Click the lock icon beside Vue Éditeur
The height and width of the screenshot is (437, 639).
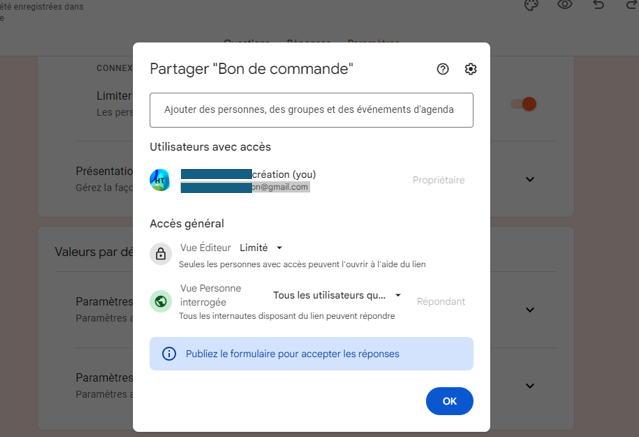(161, 253)
